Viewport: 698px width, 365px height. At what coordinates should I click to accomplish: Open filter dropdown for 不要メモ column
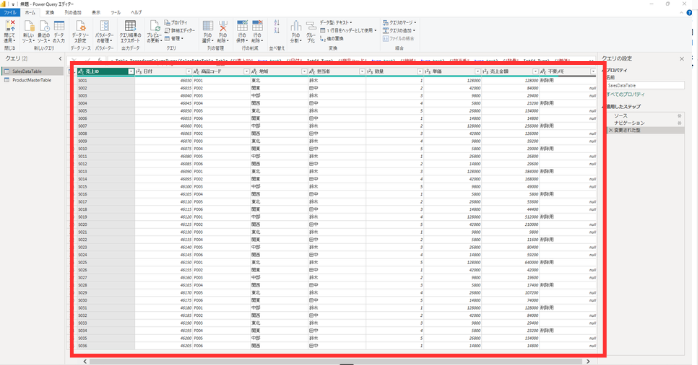(x=593, y=71)
